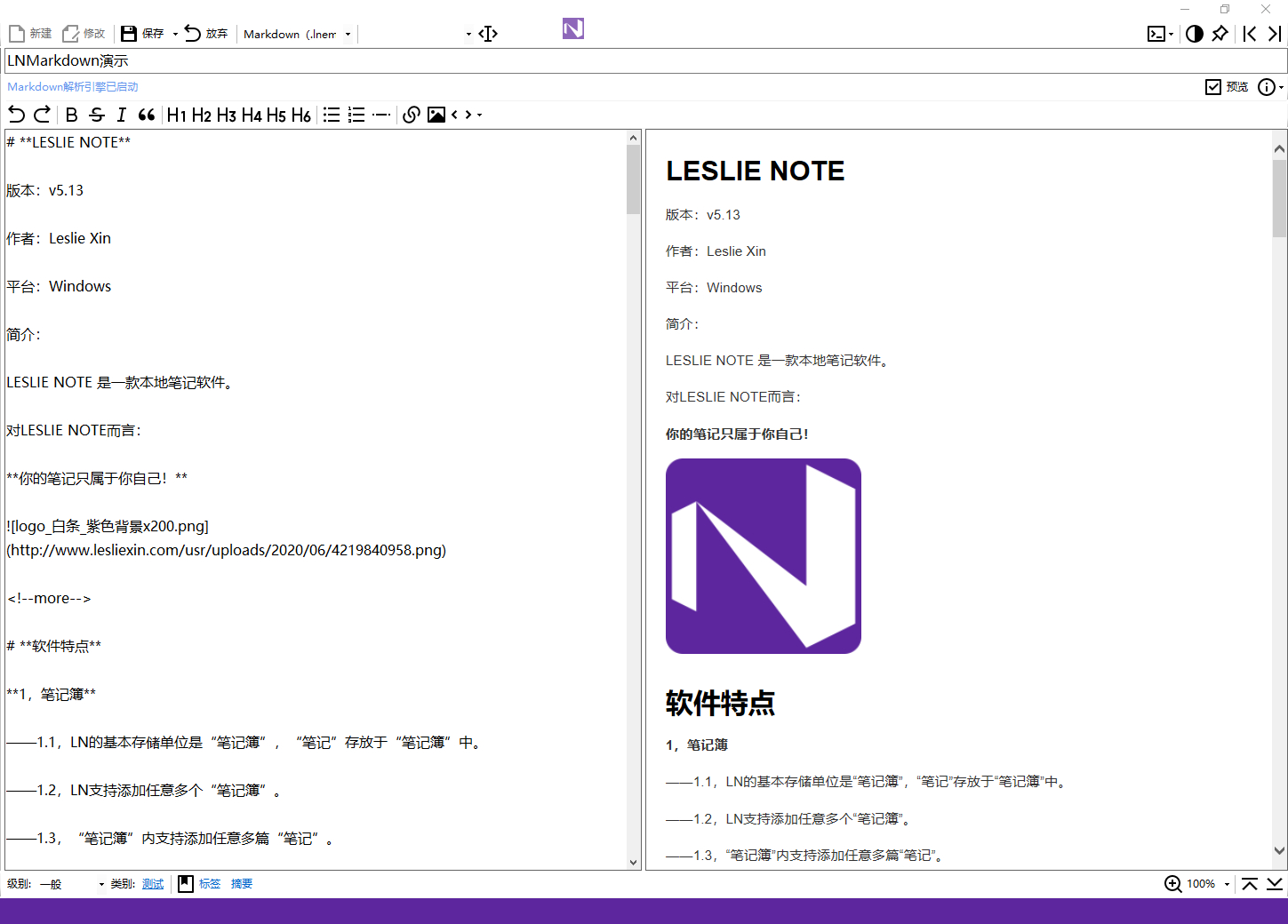Jump to bottom with down-bar arrow icon
Screen dimensions: 1288x924
1275,884
